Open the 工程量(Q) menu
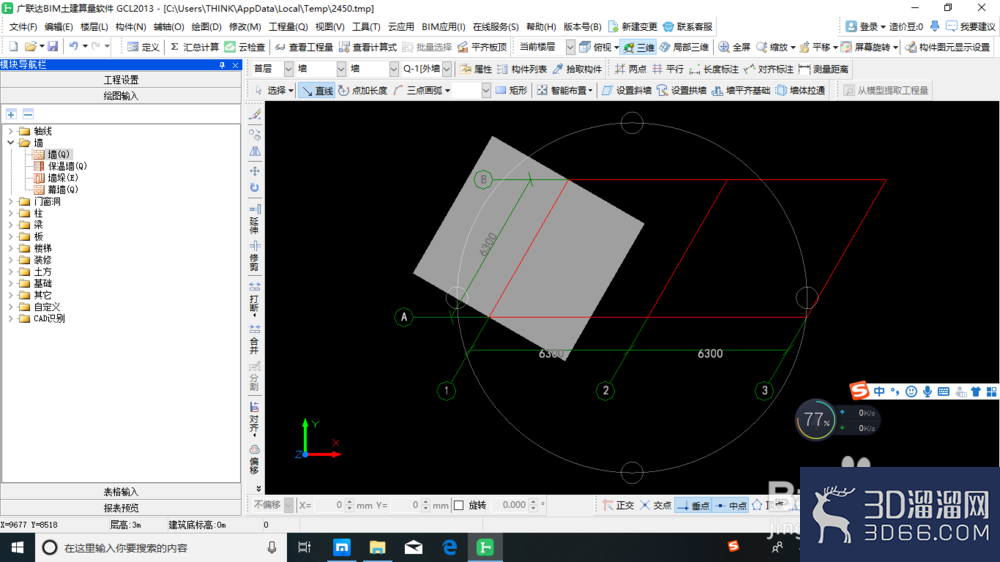Image resolution: width=1000 pixels, height=562 pixels. coord(288,27)
